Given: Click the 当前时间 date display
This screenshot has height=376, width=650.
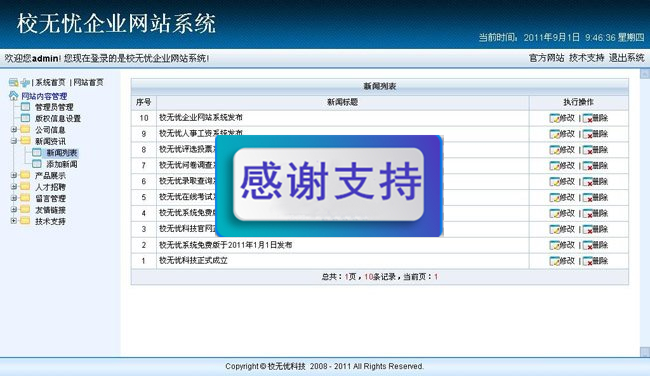Looking at the screenshot, I should pos(561,37).
